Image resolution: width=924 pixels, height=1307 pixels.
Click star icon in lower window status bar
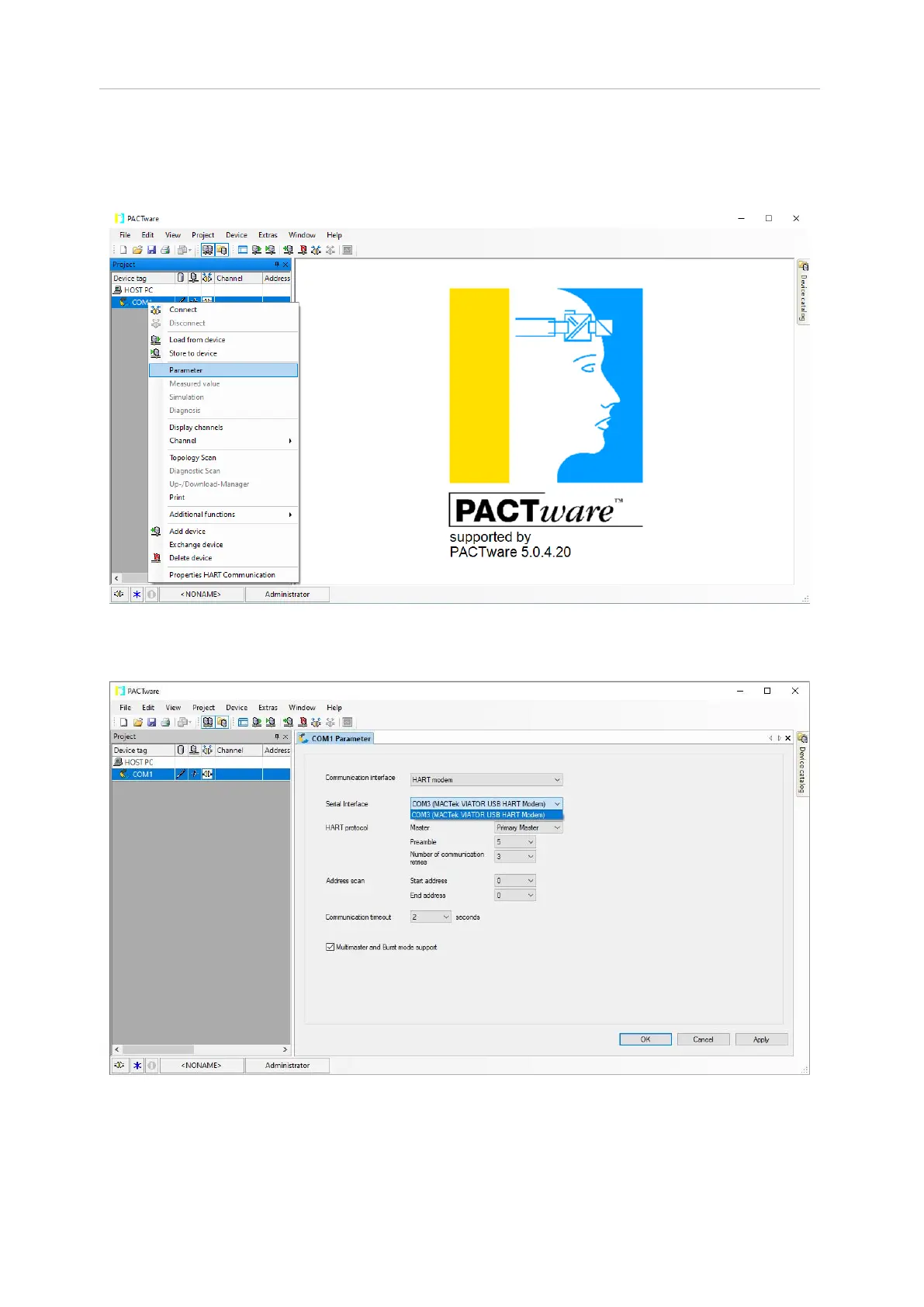click(x=137, y=1066)
